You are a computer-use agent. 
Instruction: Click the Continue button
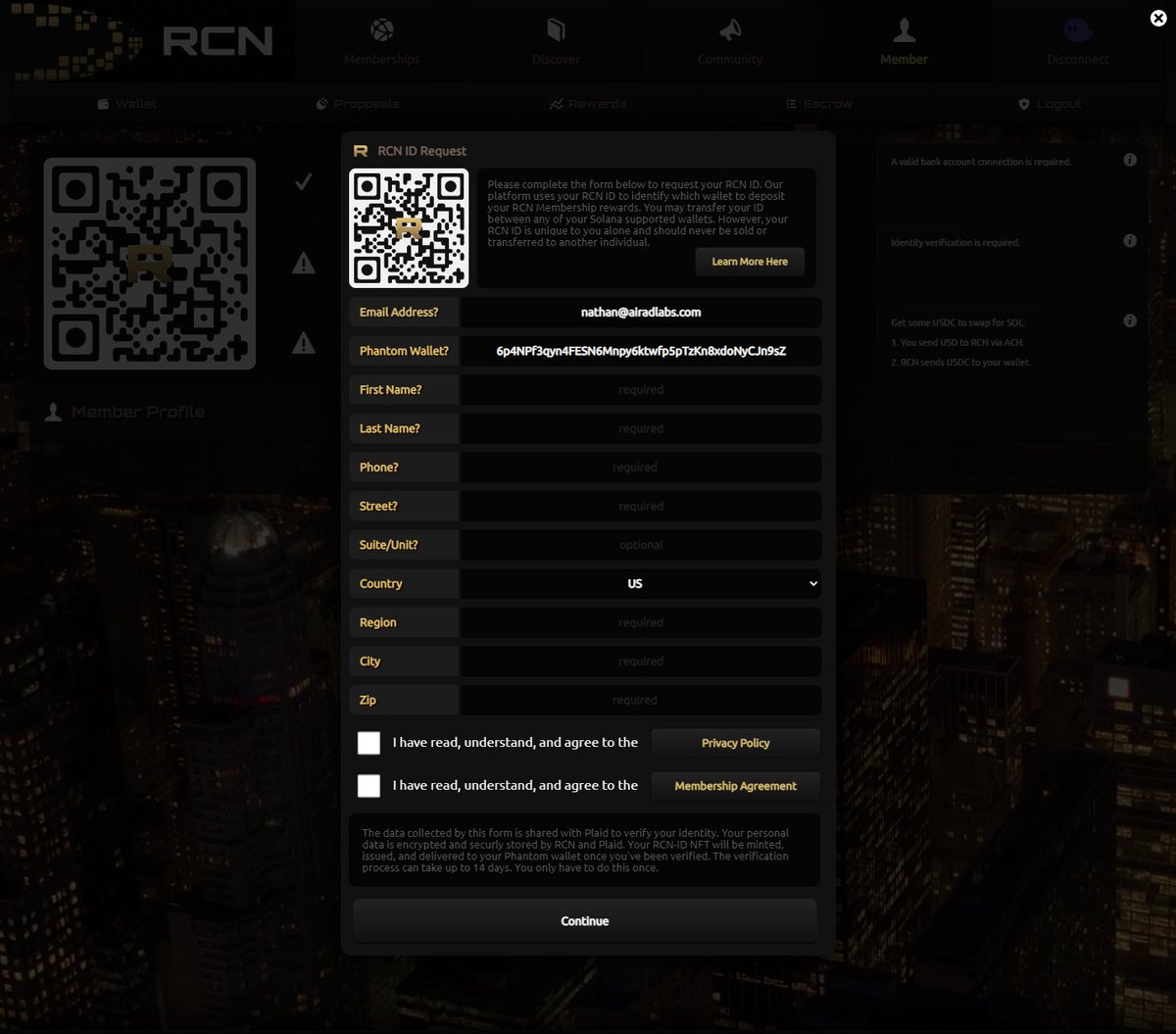click(585, 920)
